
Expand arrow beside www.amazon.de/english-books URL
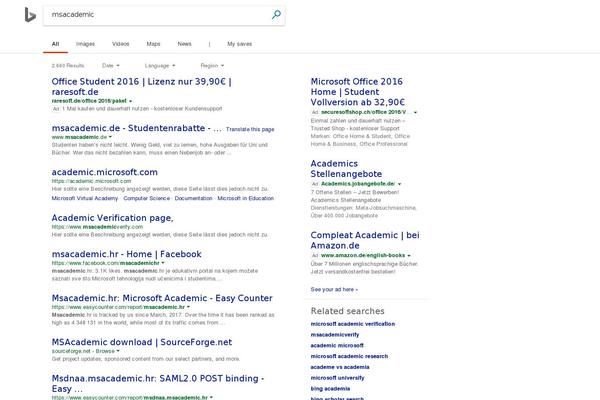pyautogui.click(x=409, y=256)
